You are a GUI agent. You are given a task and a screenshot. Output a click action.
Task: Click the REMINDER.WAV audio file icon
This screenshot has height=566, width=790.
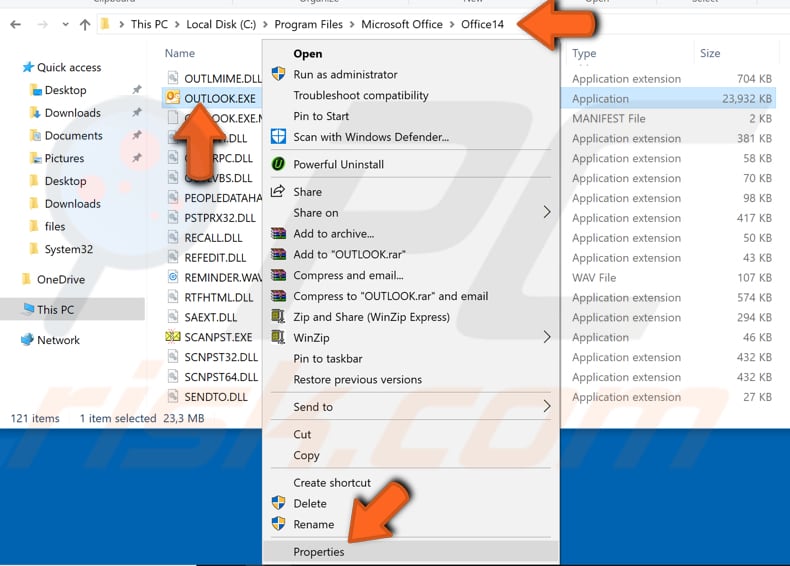pos(173,277)
